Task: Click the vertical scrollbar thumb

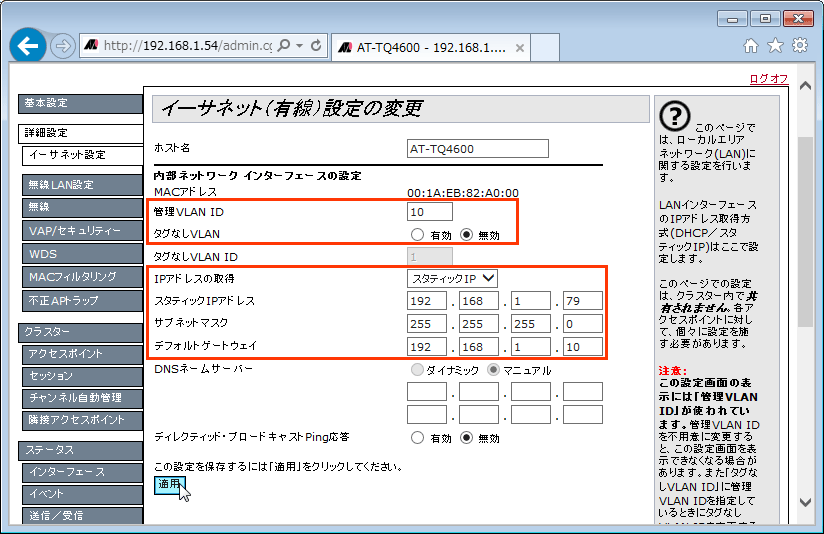Action: pyautogui.click(x=805, y=232)
